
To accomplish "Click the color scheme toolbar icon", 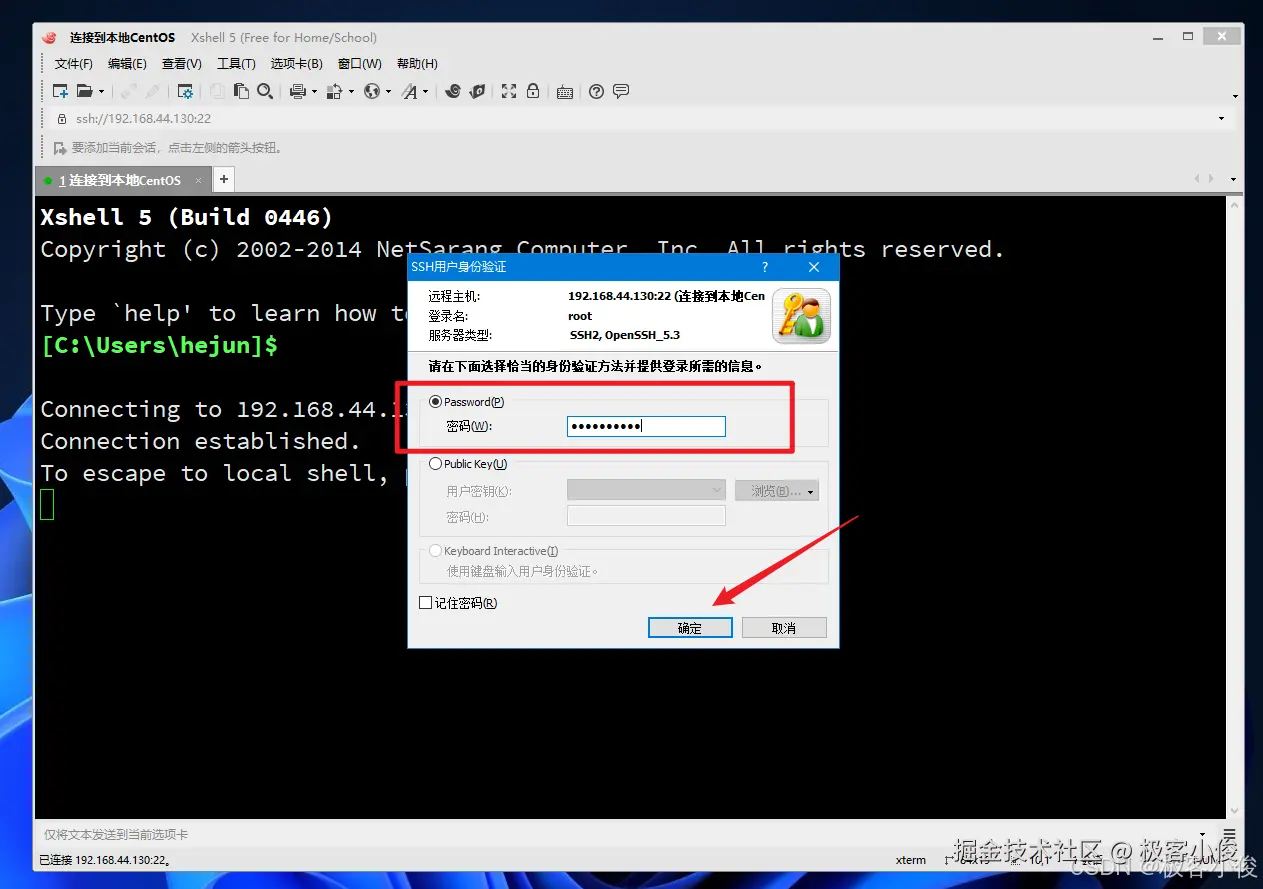I will coord(334,91).
